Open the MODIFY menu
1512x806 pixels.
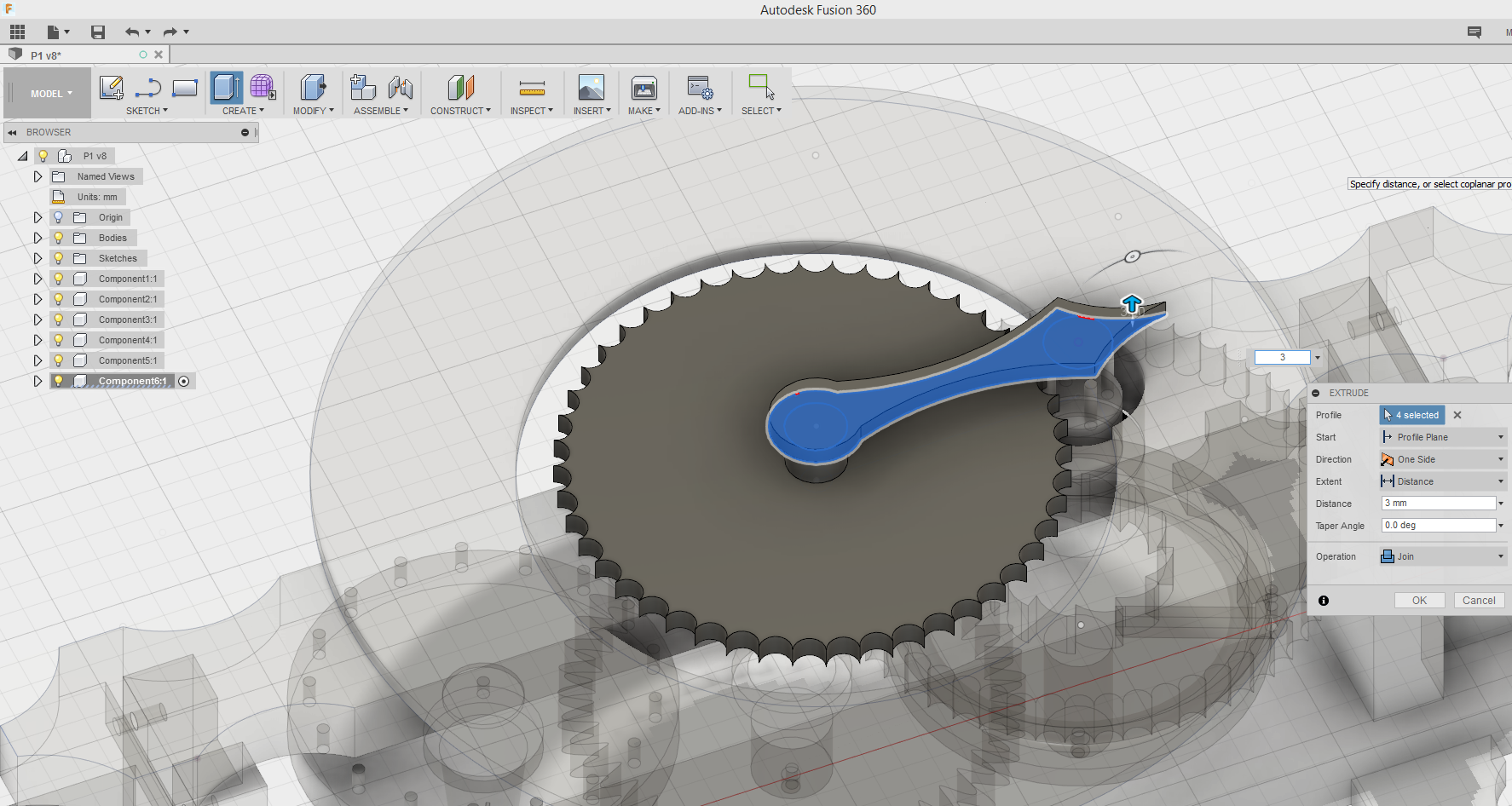[x=313, y=111]
